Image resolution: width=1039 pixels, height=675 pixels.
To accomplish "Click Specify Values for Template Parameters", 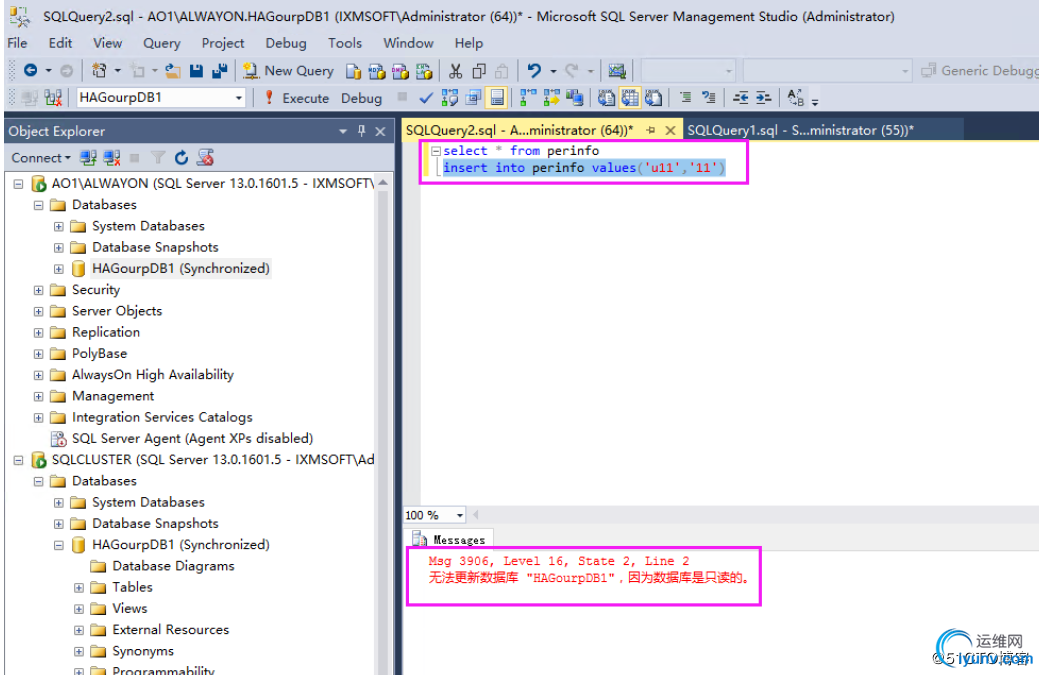I will coord(795,98).
